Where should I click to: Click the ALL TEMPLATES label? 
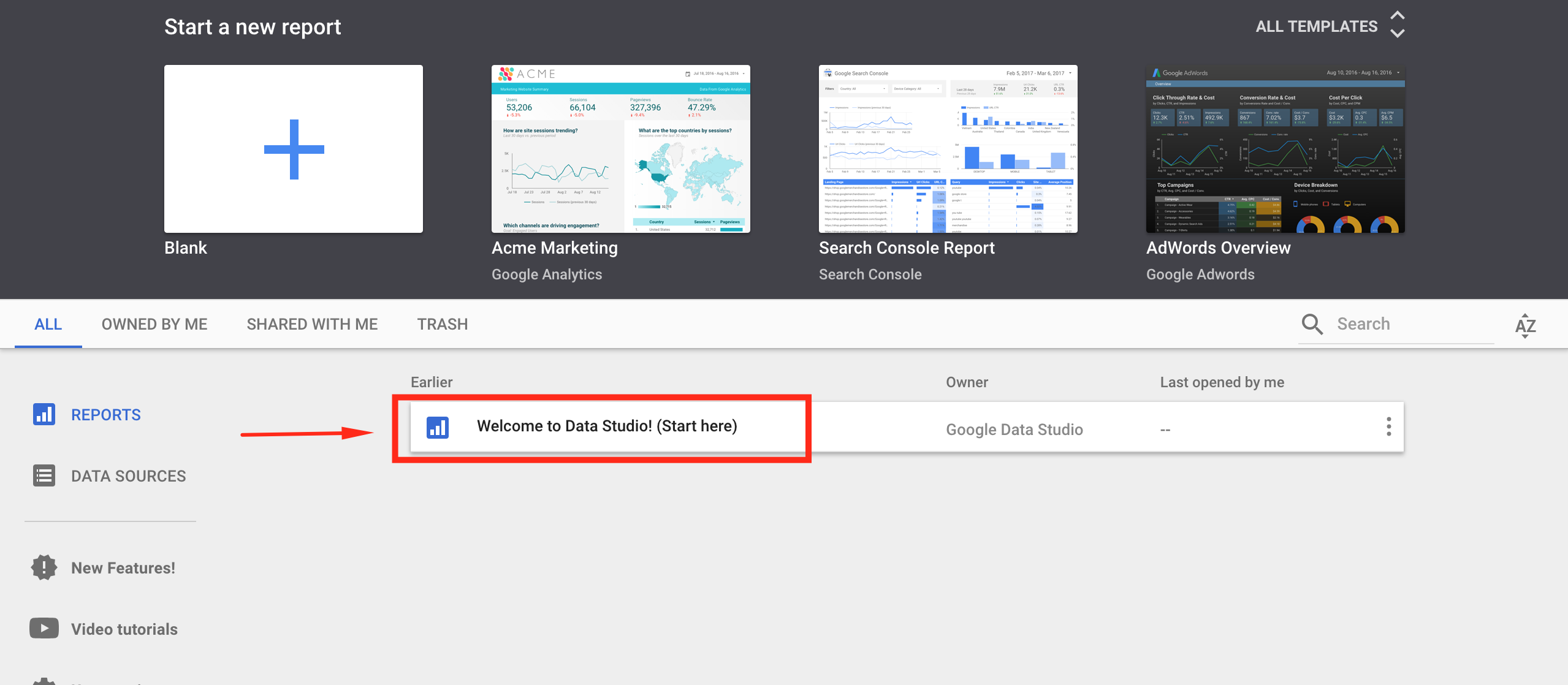click(1316, 26)
